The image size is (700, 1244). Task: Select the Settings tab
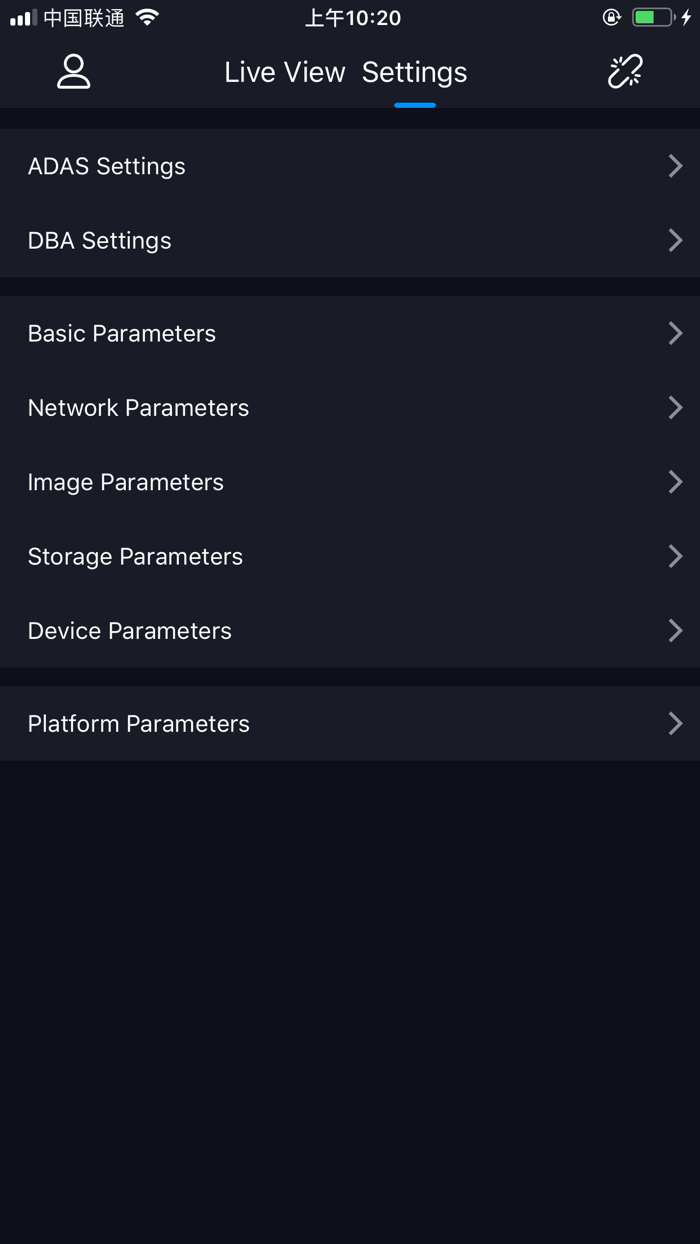[414, 72]
